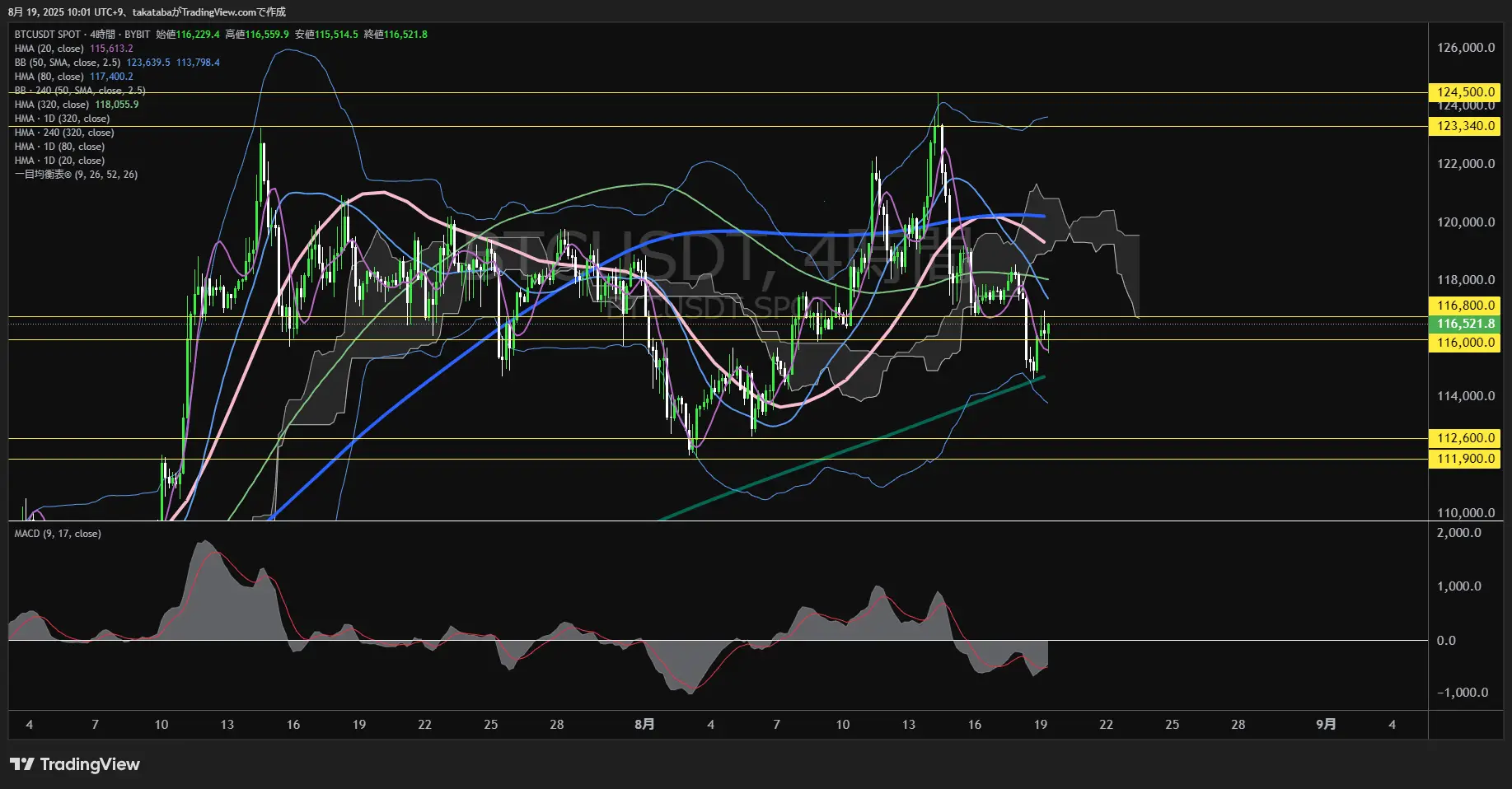Click the BB upper value 123,639.5
1512x789 pixels.
(x=148, y=63)
